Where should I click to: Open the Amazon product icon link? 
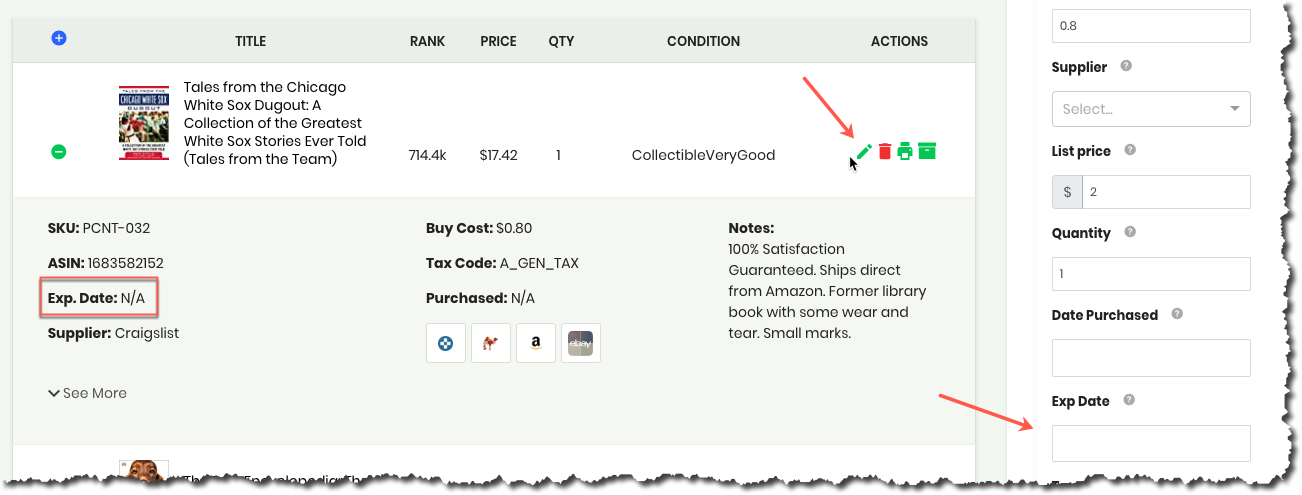(x=536, y=343)
